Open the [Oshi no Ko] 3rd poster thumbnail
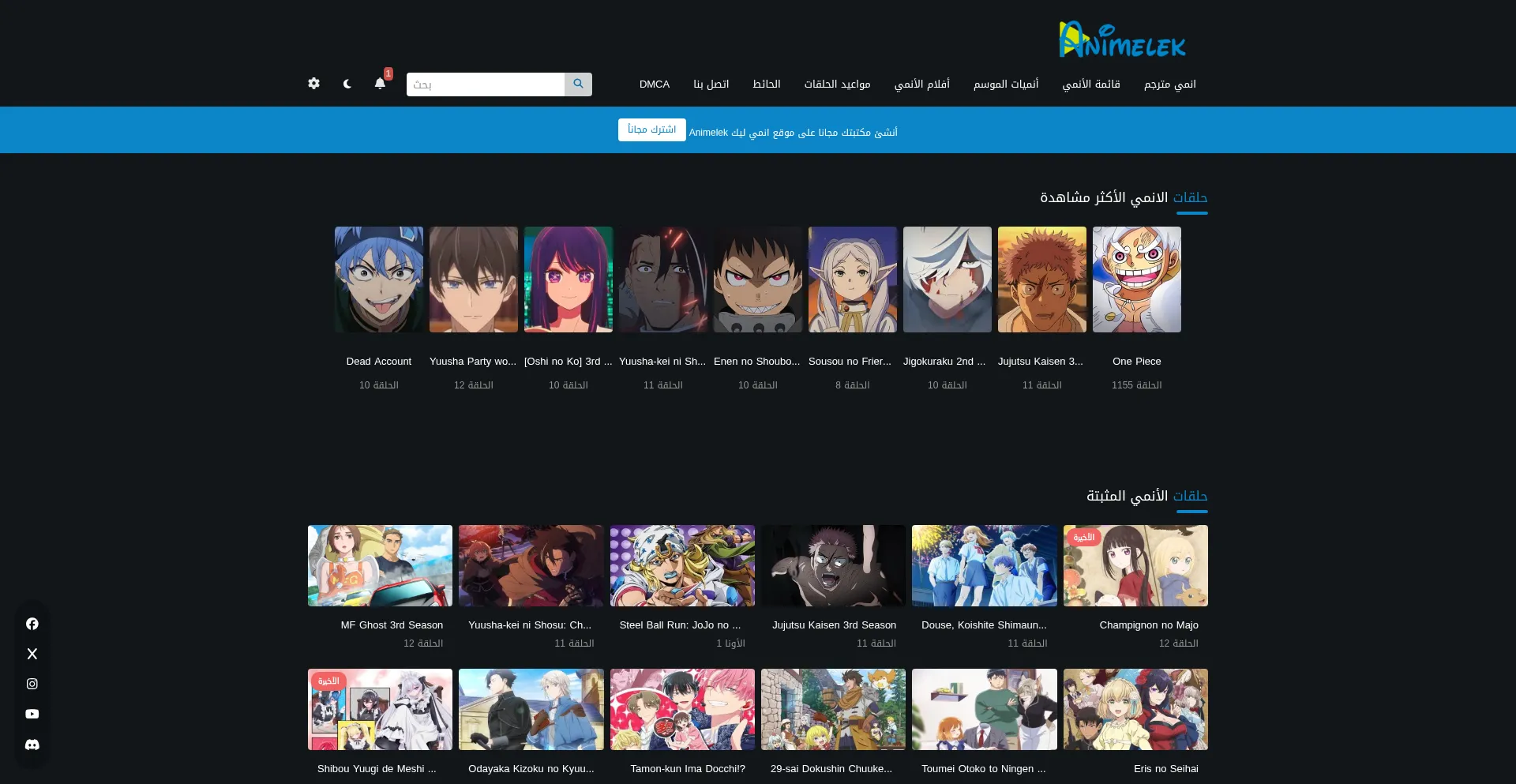Screen dimensions: 1516x784 pyautogui.click(x=568, y=279)
